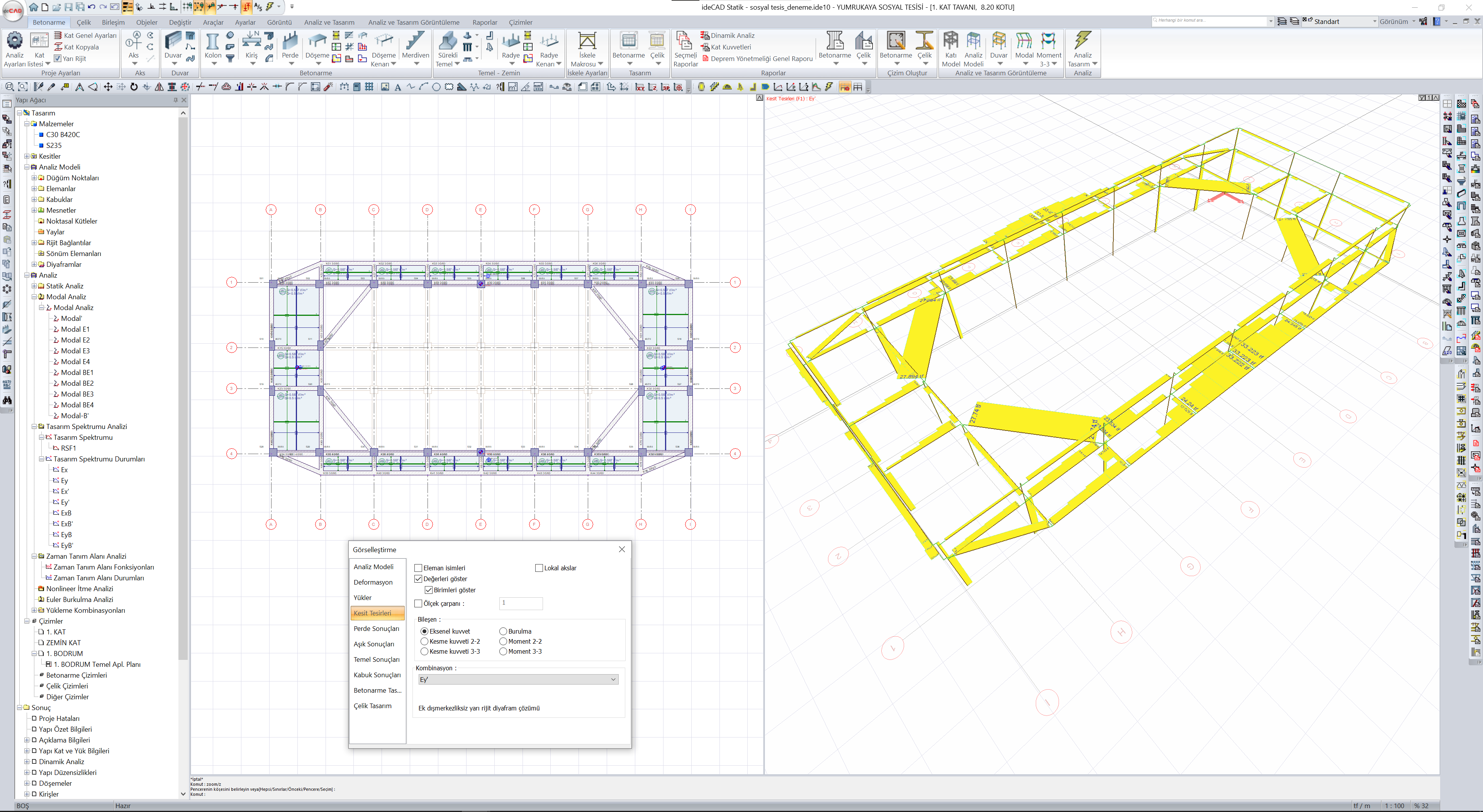The width and height of the screenshot is (1483, 812).
Task: Click the Move tool in secondary toolbar
Action: click(108, 87)
